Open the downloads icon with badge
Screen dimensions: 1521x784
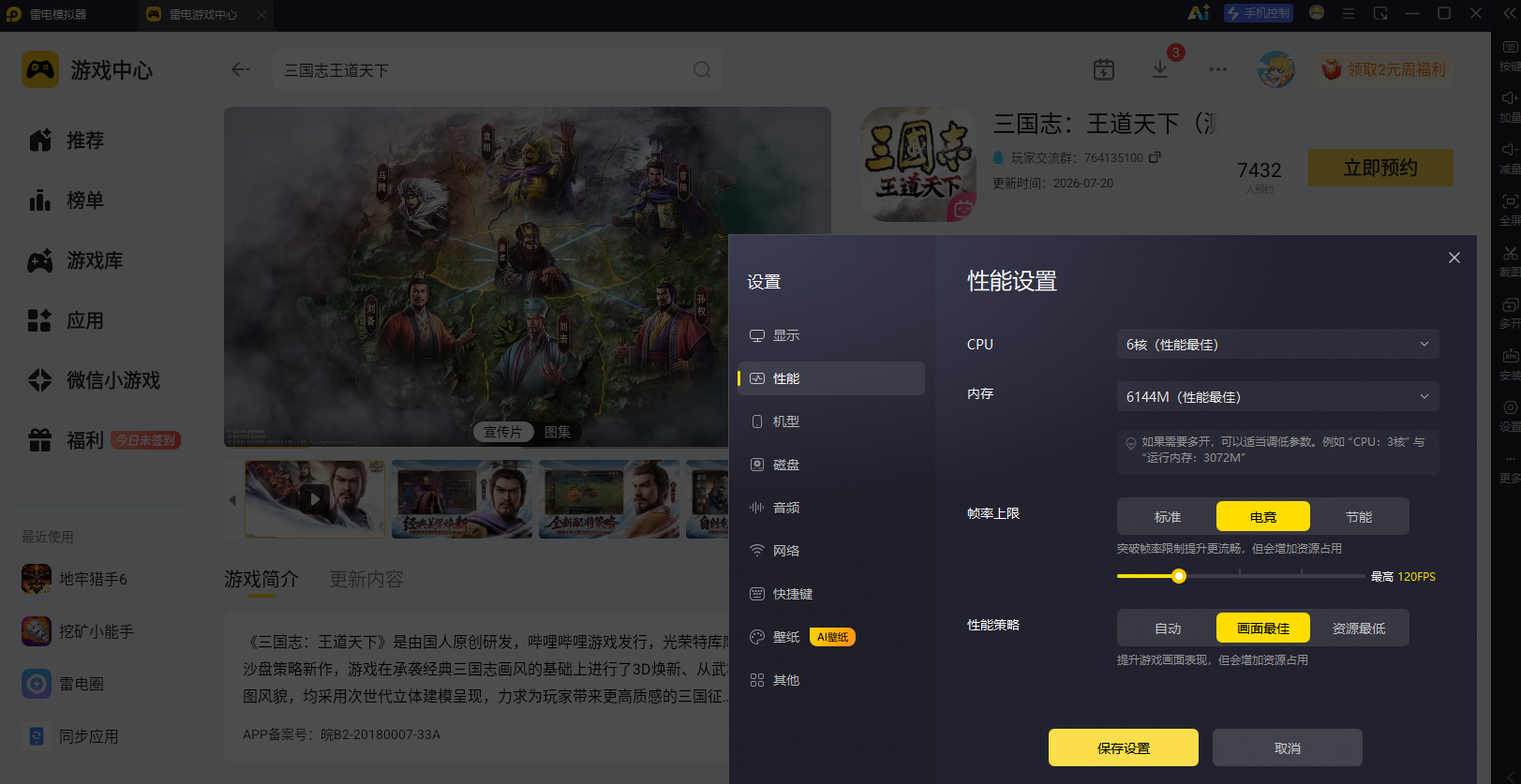point(1160,69)
